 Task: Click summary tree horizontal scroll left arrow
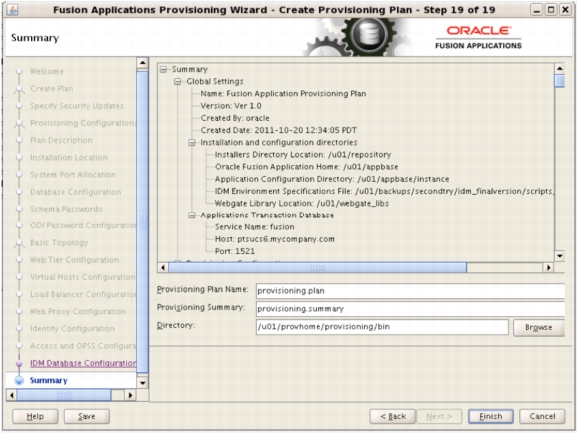pos(163,268)
